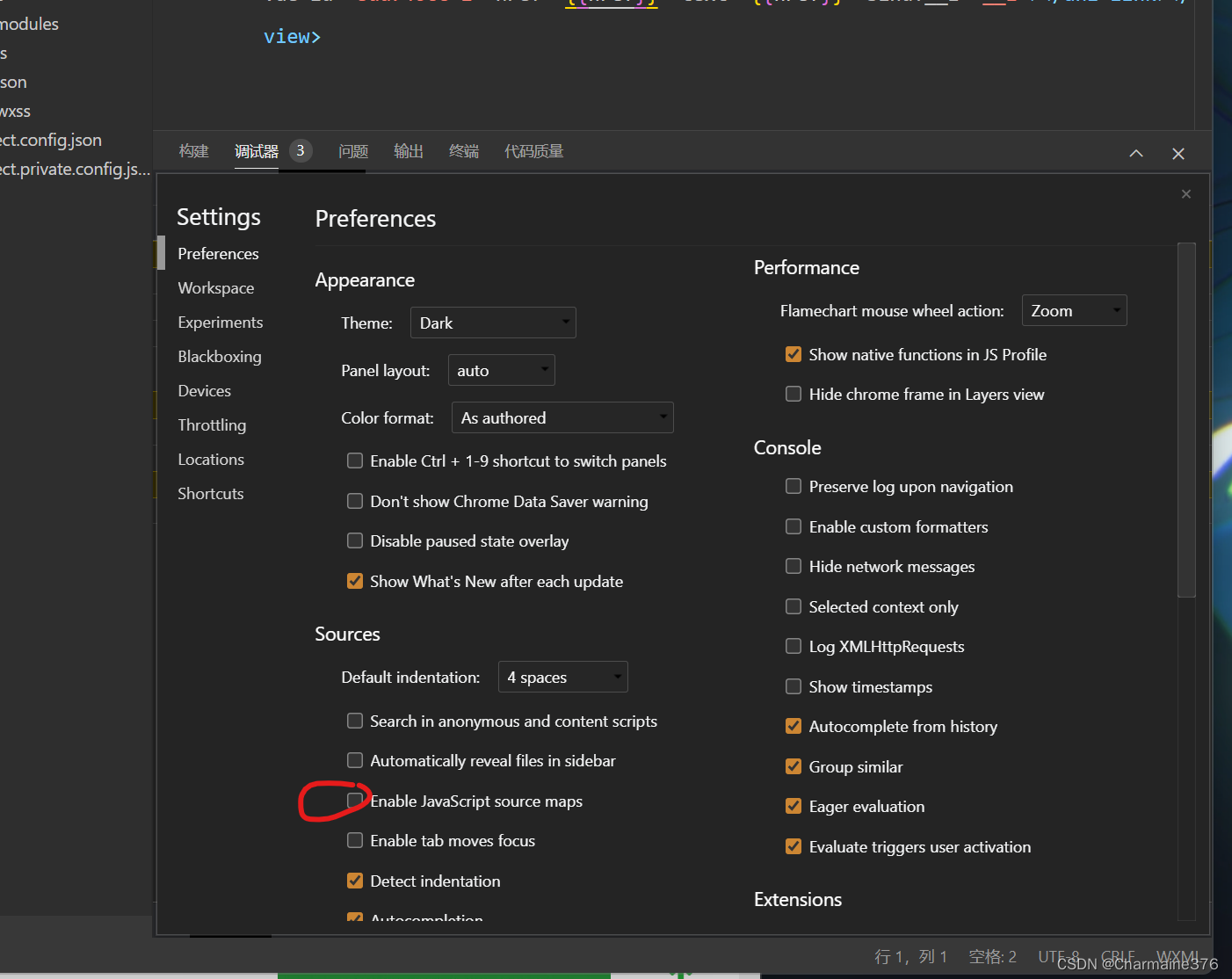Open the Flamechart mouse wheel action dropdown
Screen dimensions: 1232x979
click(x=1074, y=310)
